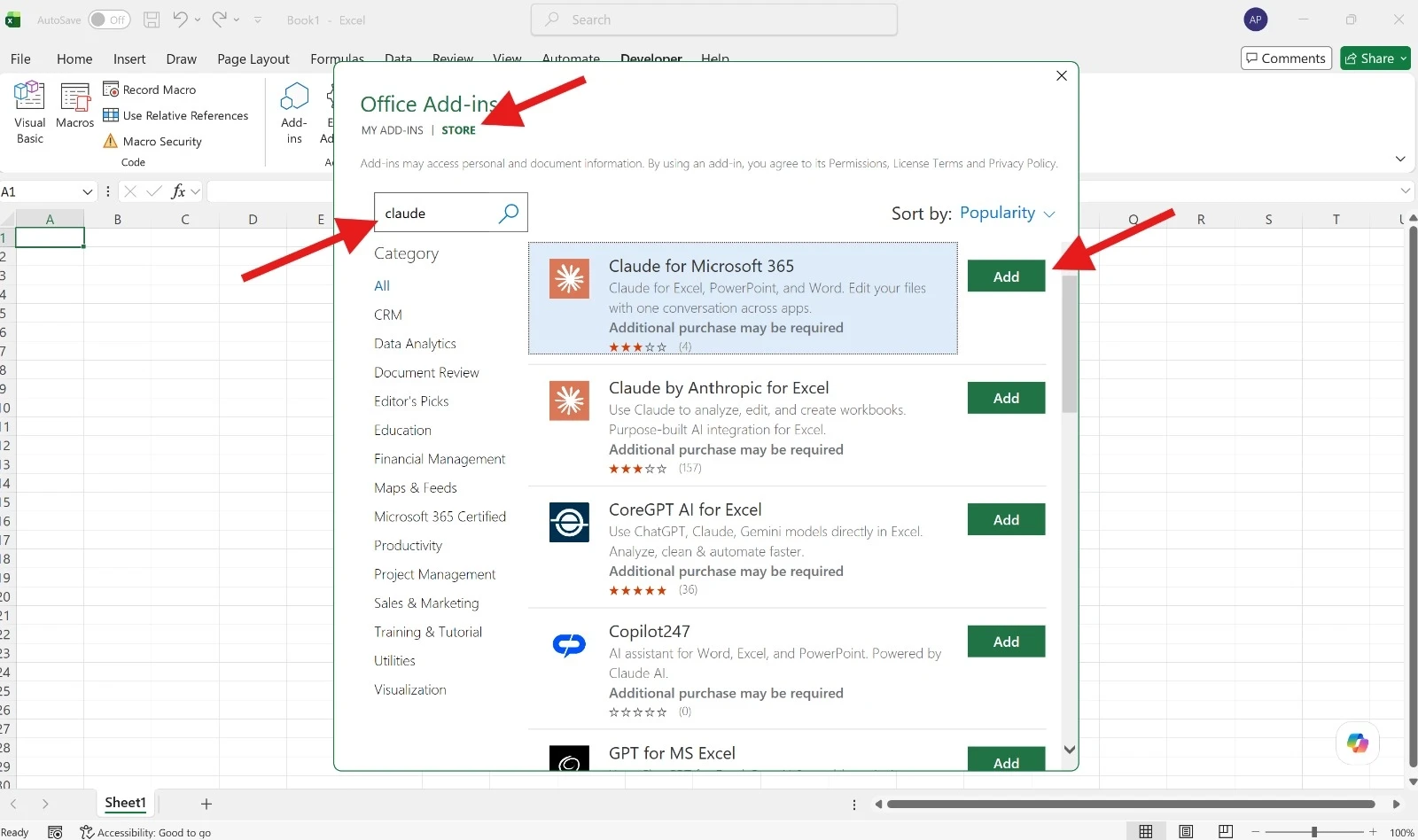Screen dimensions: 1418x840
Task: Switch to the Draw tab
Action: [x=181, y=58]
